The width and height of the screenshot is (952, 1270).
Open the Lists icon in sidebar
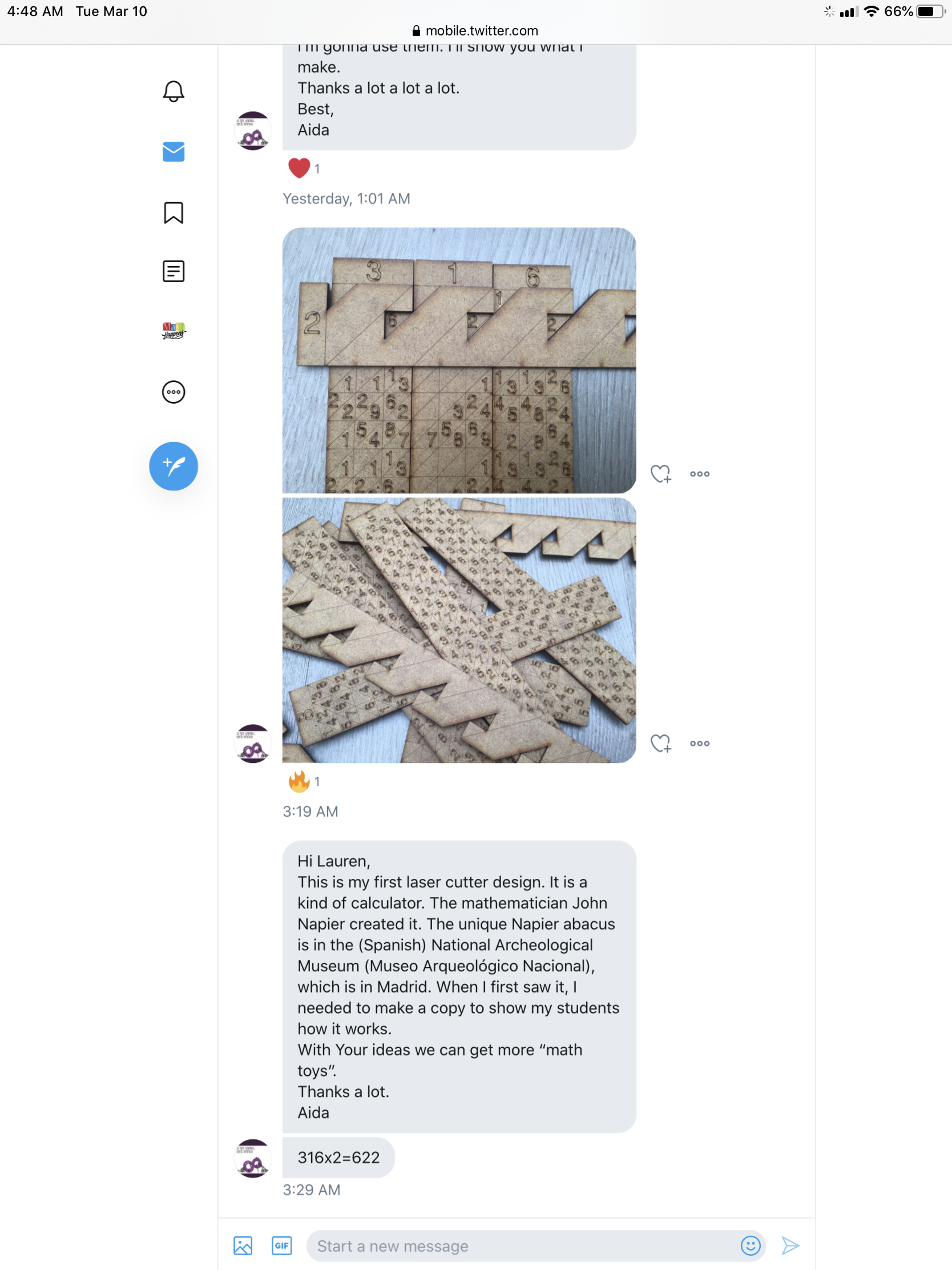pos(174,272)
